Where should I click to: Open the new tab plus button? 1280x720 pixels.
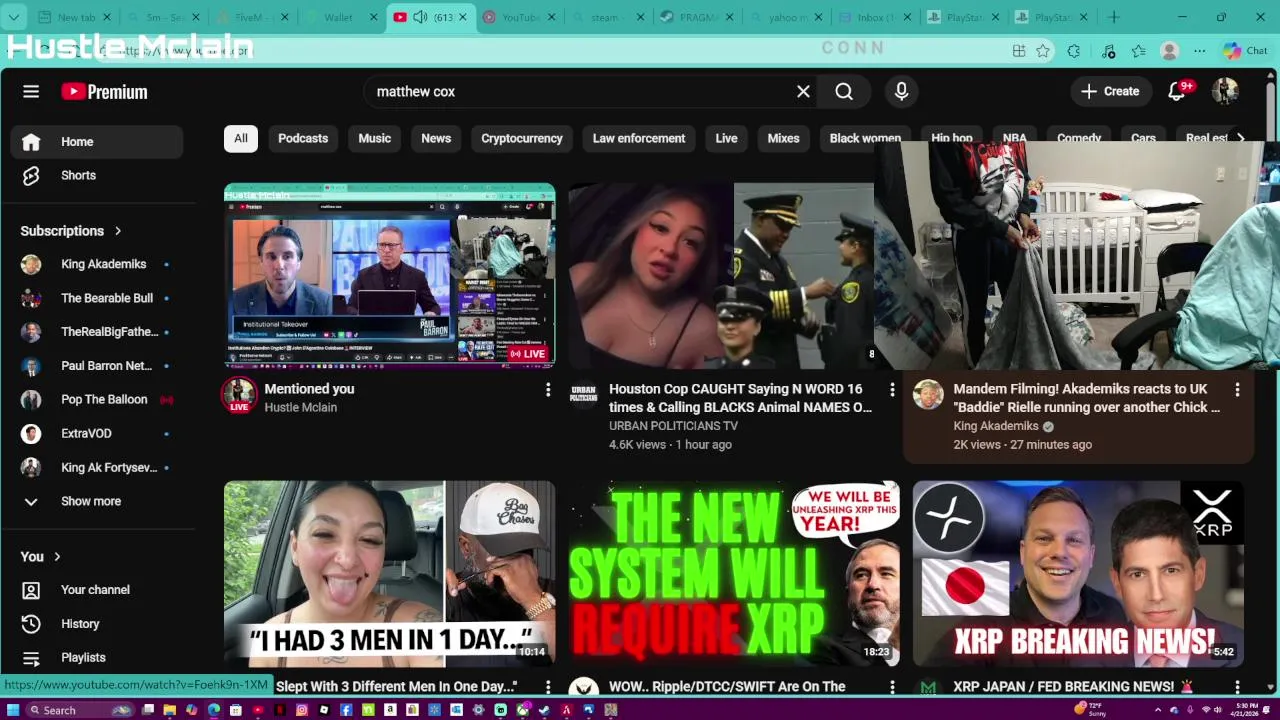[x=1113, y=17]
